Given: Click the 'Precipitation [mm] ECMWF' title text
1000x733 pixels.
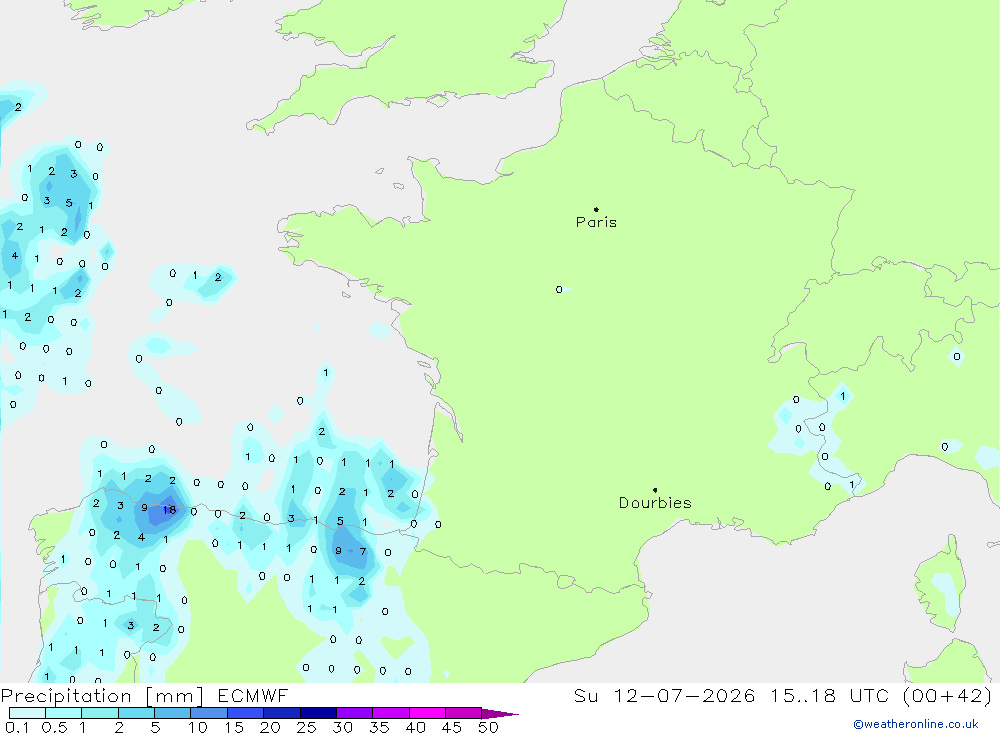Looking at the screenshot, I should (144, 695).
